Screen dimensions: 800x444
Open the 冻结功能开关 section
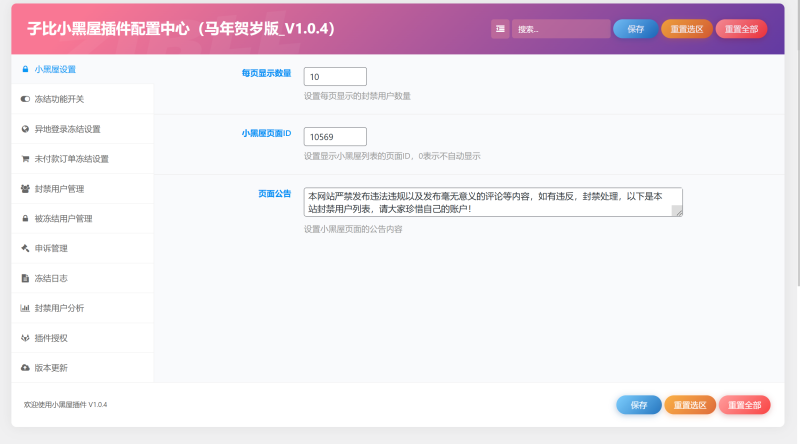pos(82,99)
